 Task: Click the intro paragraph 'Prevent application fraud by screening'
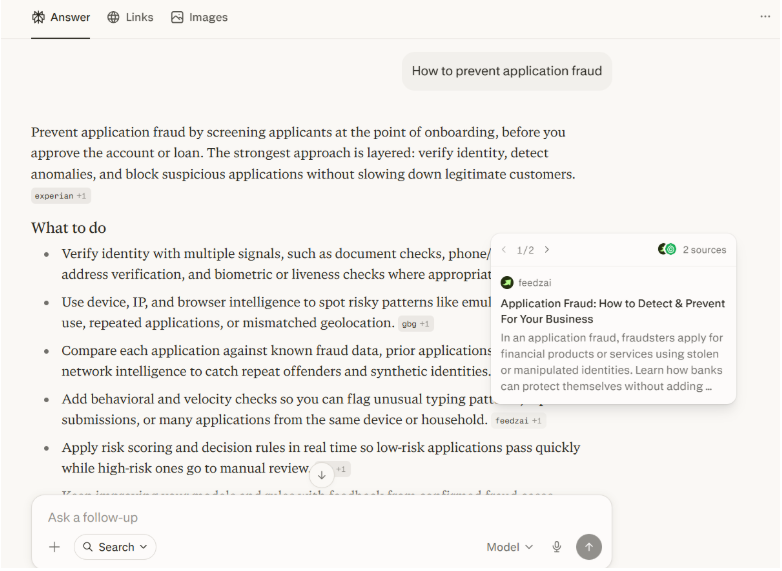[x=303, y=153]
